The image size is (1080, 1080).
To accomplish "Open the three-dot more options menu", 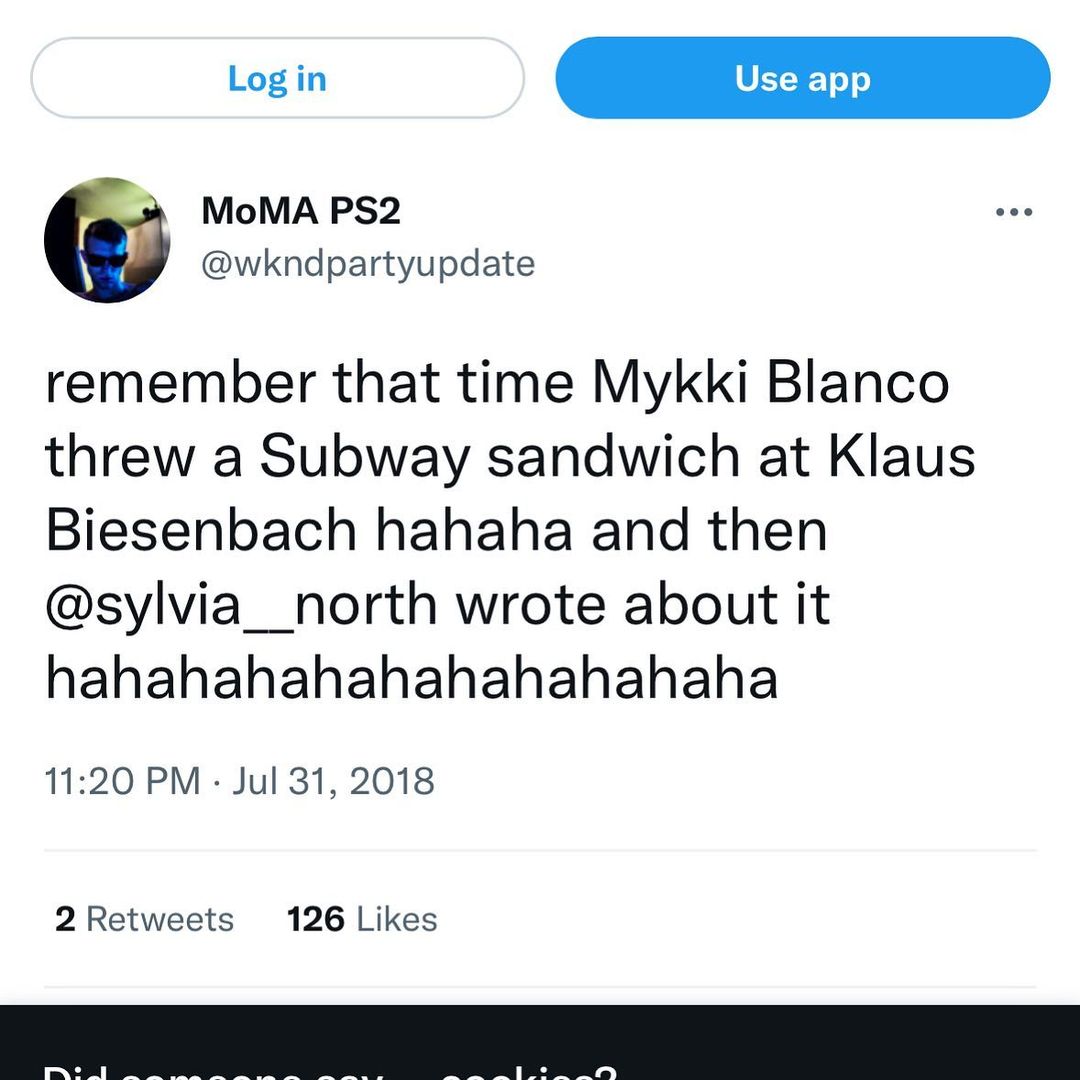I will click(1013, 212).
